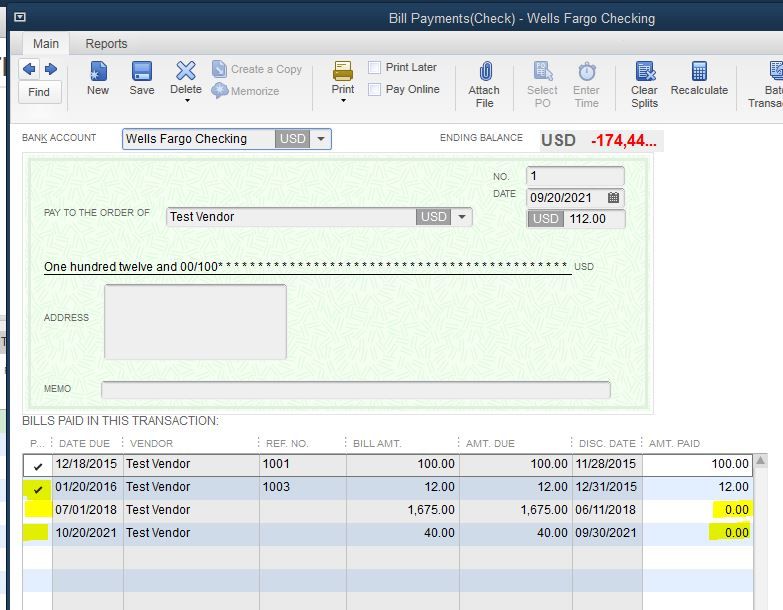Delete this bill payment
Image resolution: width=783 pixels, height=610 pixels.
[x=186, y=77]
